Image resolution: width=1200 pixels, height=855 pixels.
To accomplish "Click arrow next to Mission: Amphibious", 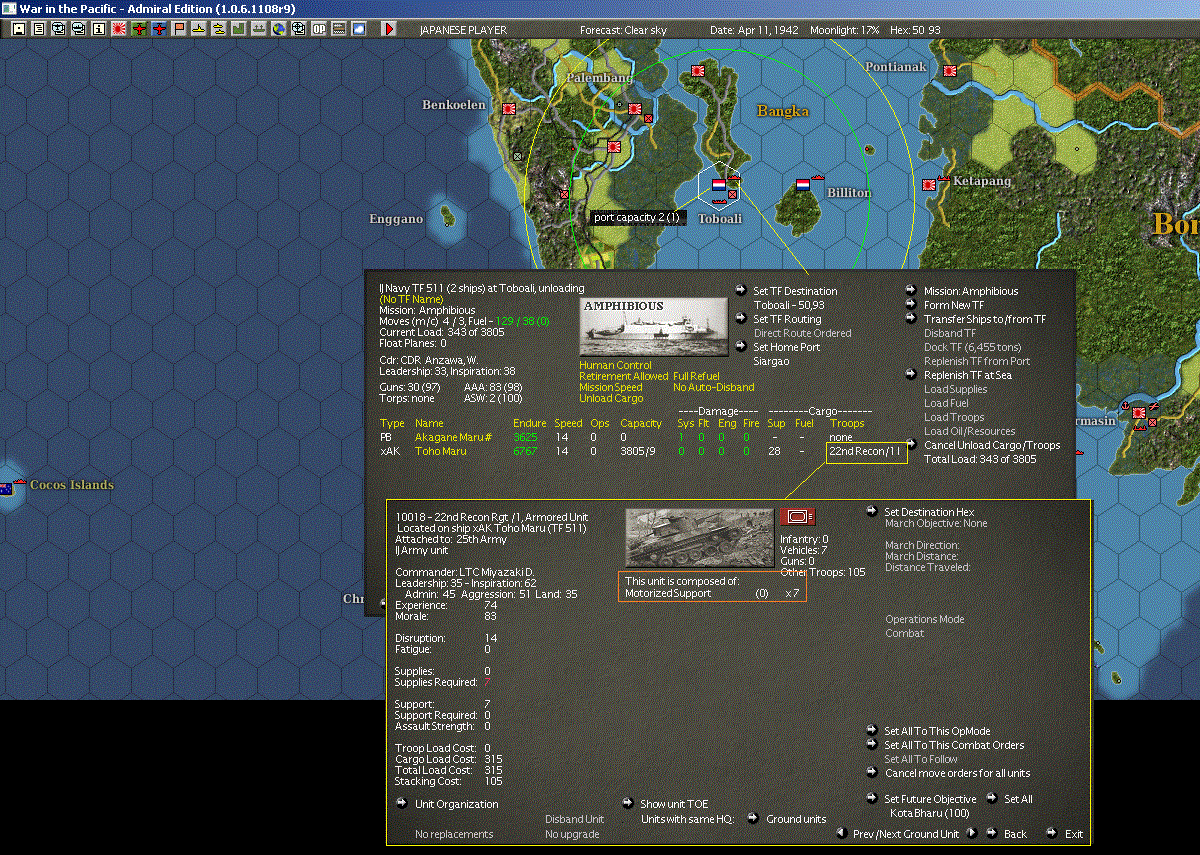I will click(911, 291).
